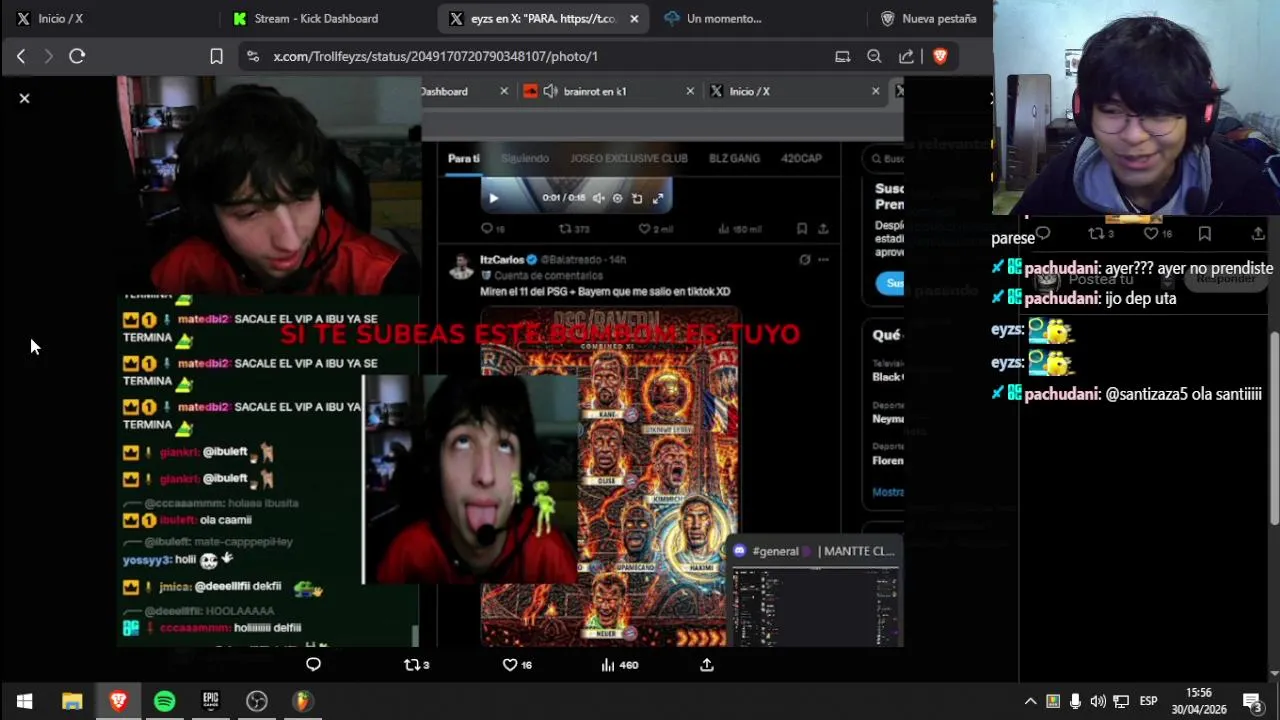Image resolution: width=1280 pixels, height=720 pixels.
Task: Reply using the bubble icon below the photo
Action: pyautogui.click(x=313, y=665)
